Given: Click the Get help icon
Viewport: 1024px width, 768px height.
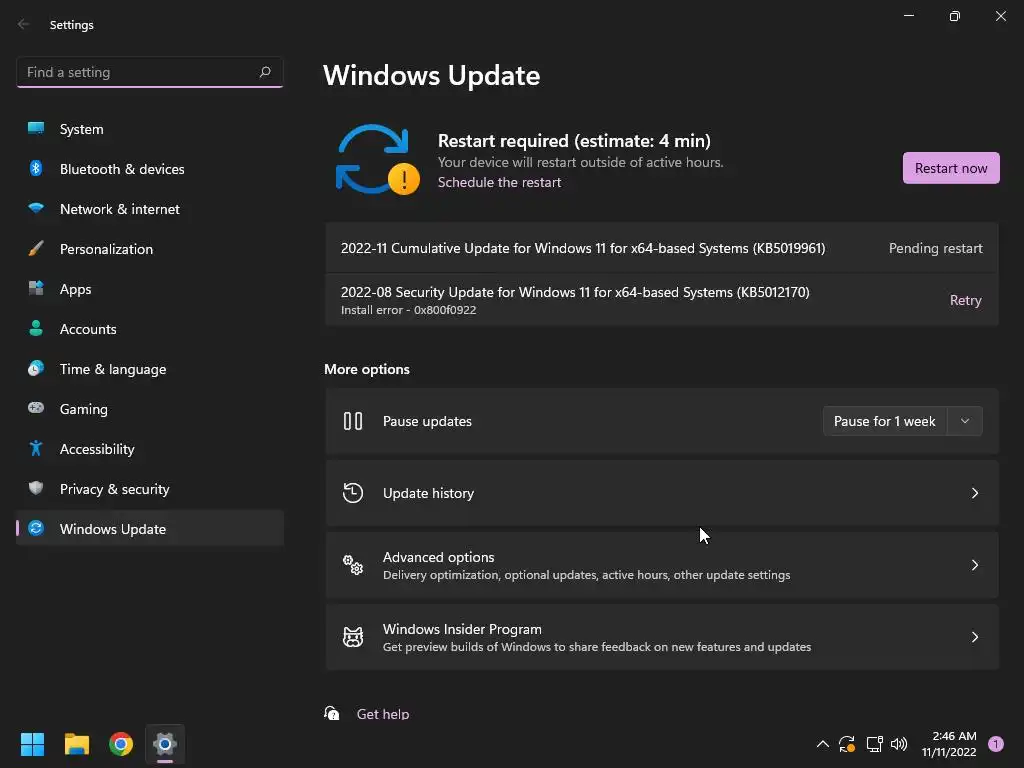Looking at the screenshot, I should pyautogui.click(x=332, y=713).
